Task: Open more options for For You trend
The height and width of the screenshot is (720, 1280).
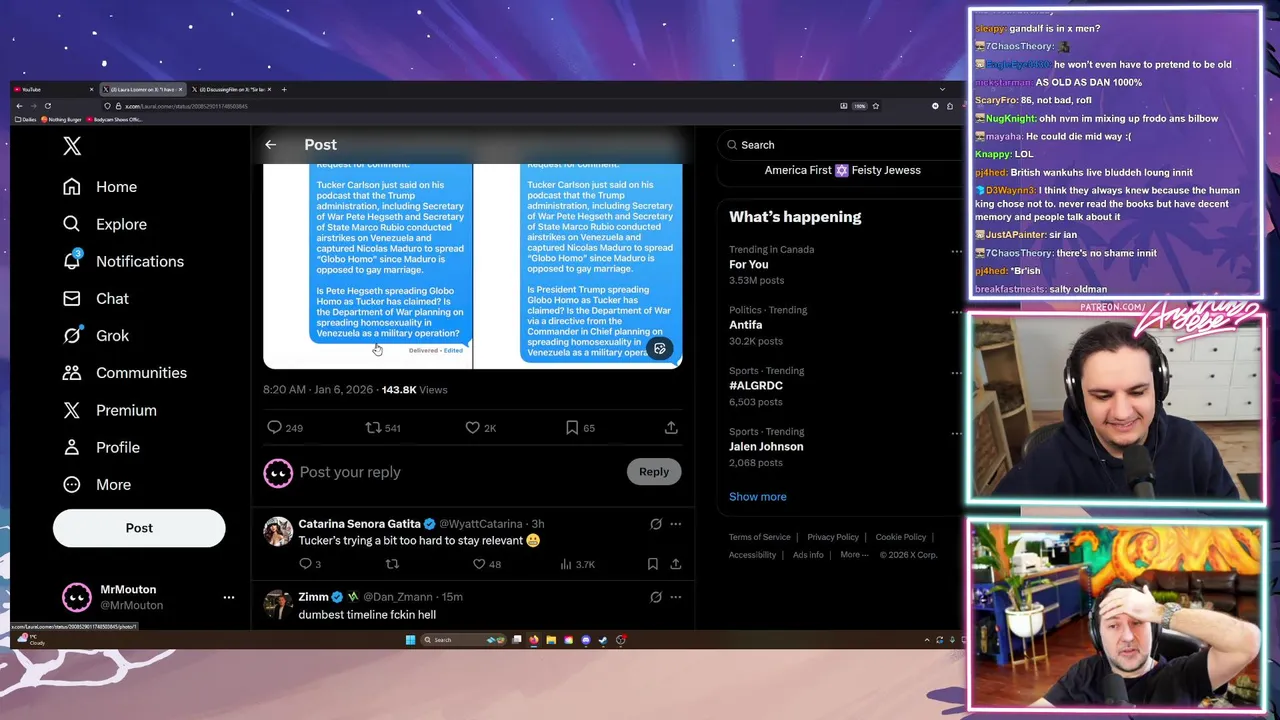Action: click(x=956, y=251)
